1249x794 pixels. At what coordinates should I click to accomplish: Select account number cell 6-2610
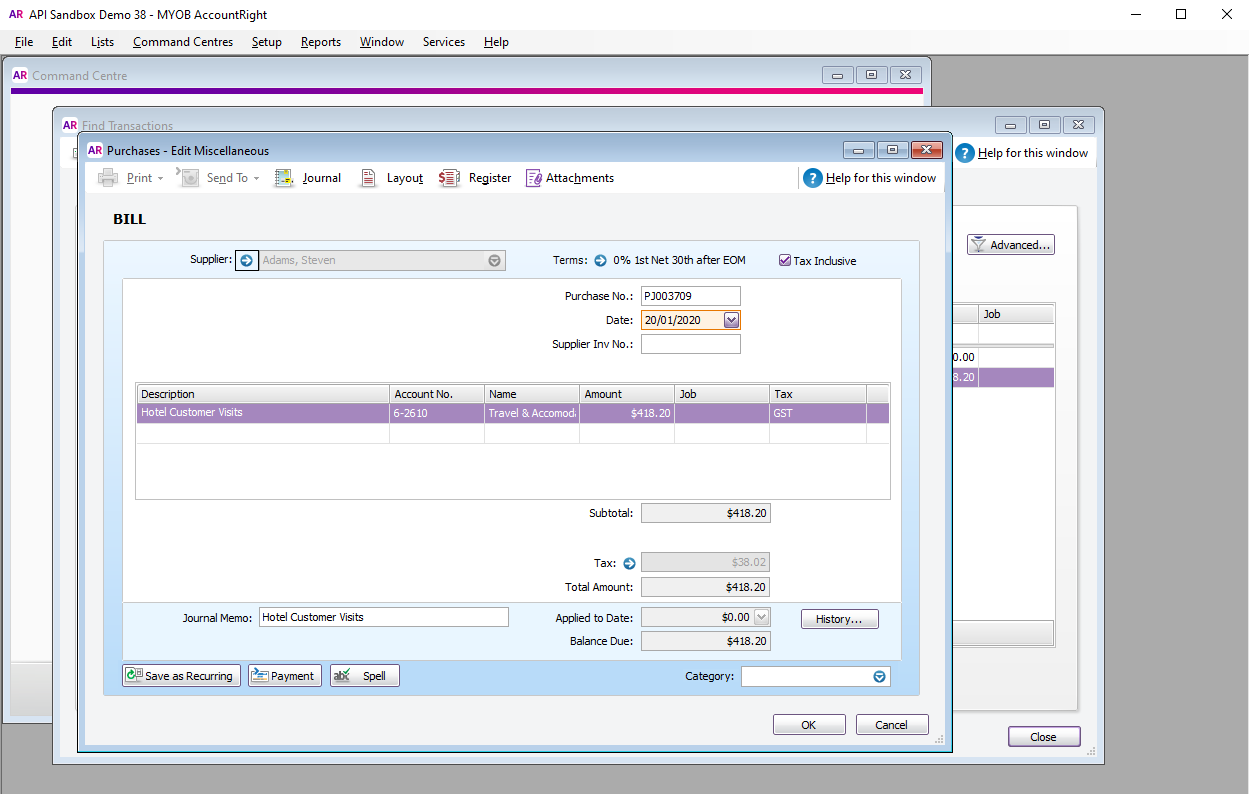pos(437,413)
